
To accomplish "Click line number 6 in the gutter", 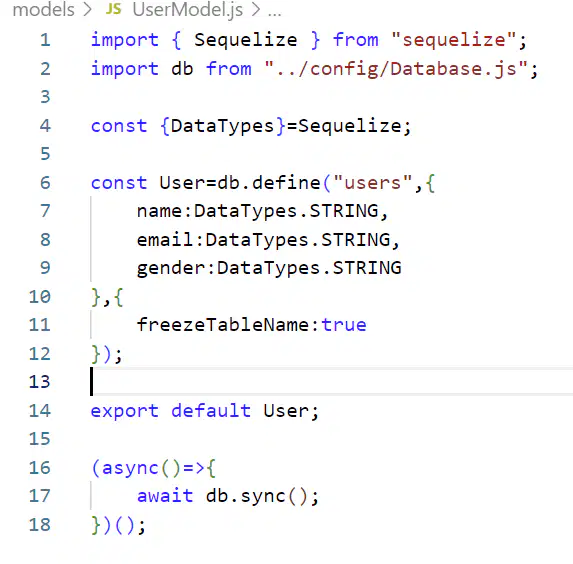I will pos(45,182).
